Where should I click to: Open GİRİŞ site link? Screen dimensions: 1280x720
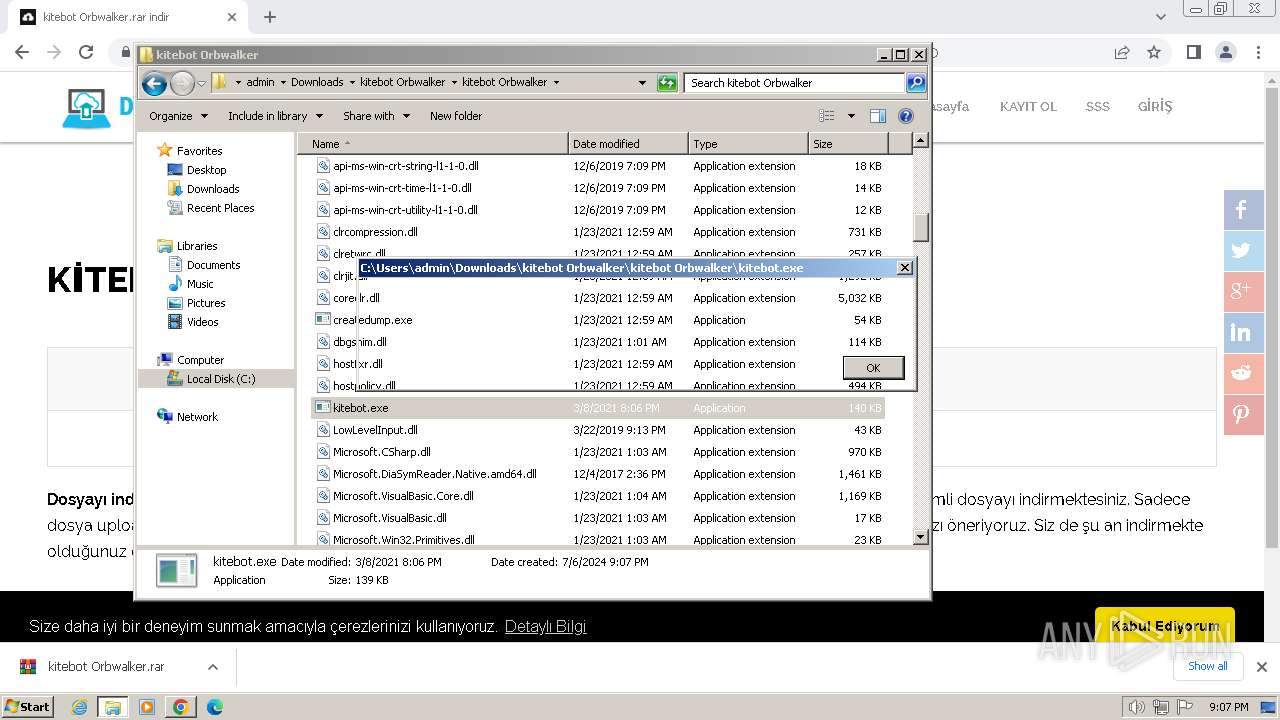(1155, 106)
